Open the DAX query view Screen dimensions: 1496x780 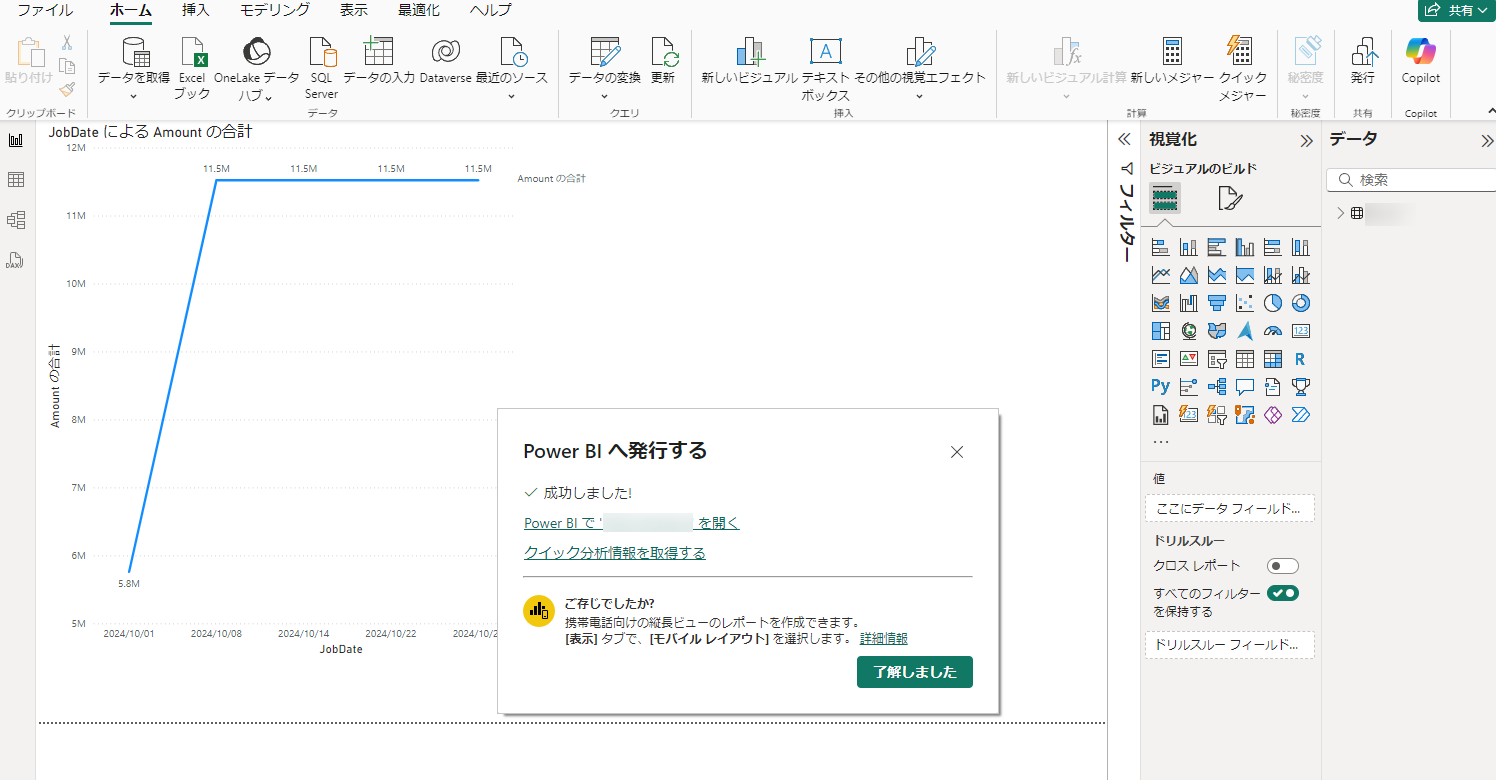[16, 260]
